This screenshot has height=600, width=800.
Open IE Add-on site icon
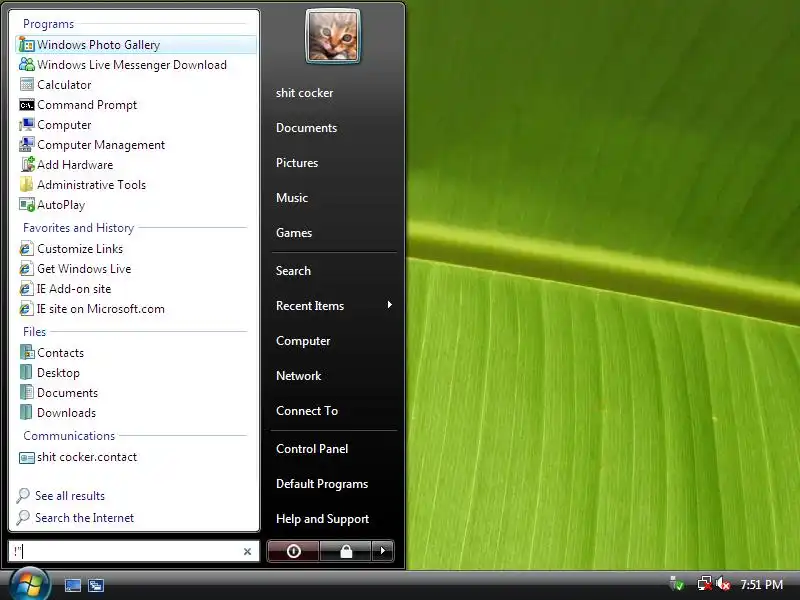(x=26, y=289)
